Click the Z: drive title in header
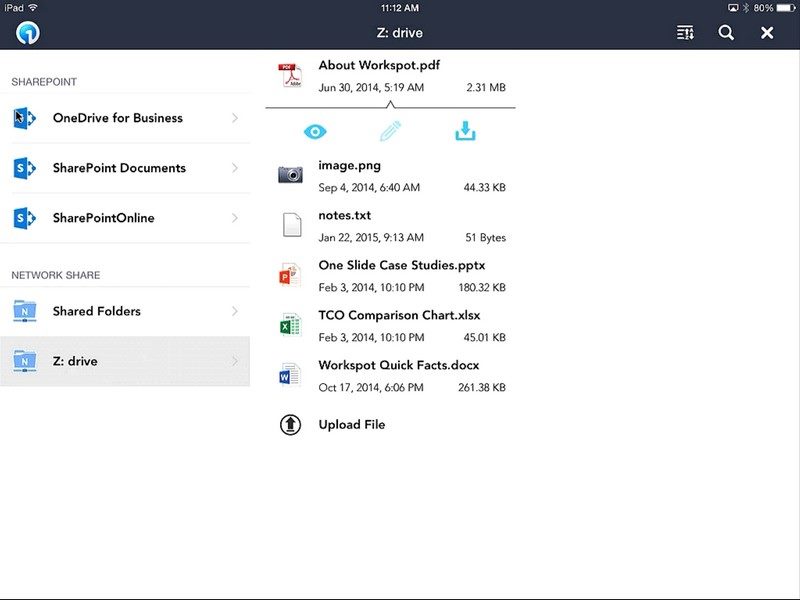Image resolution: width=800 pixels, height=600 pixels. click(399, 33)
